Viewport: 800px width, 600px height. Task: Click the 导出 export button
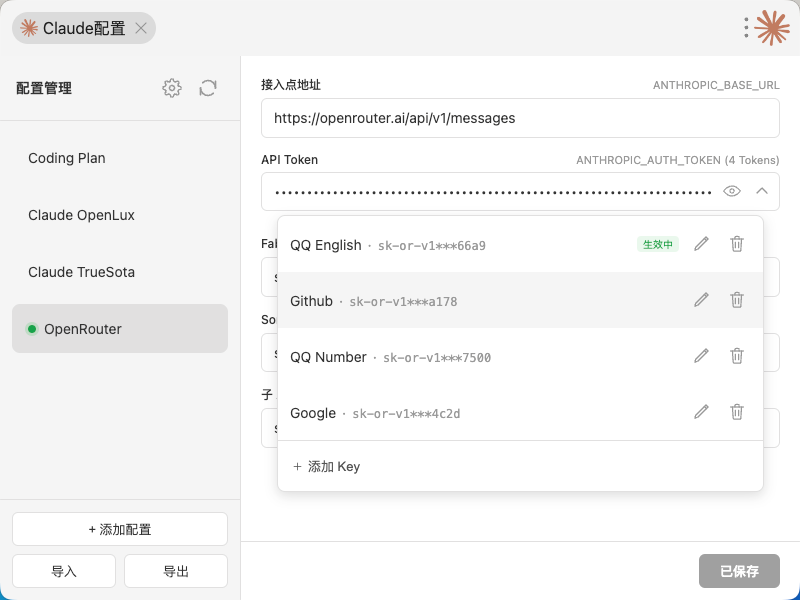(x=176, y=571)
